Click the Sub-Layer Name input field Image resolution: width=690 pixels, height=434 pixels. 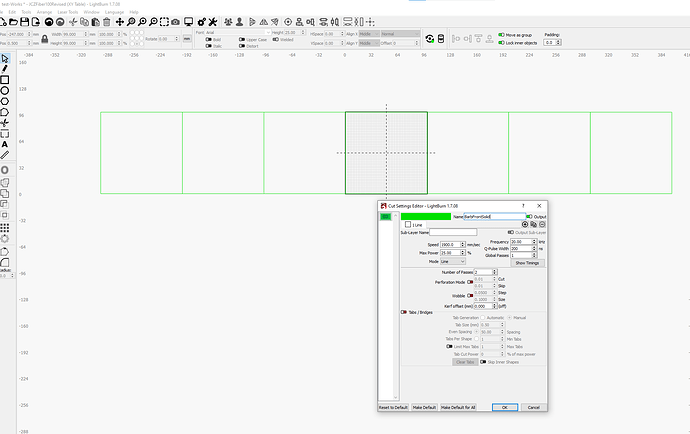coord(453,232)
